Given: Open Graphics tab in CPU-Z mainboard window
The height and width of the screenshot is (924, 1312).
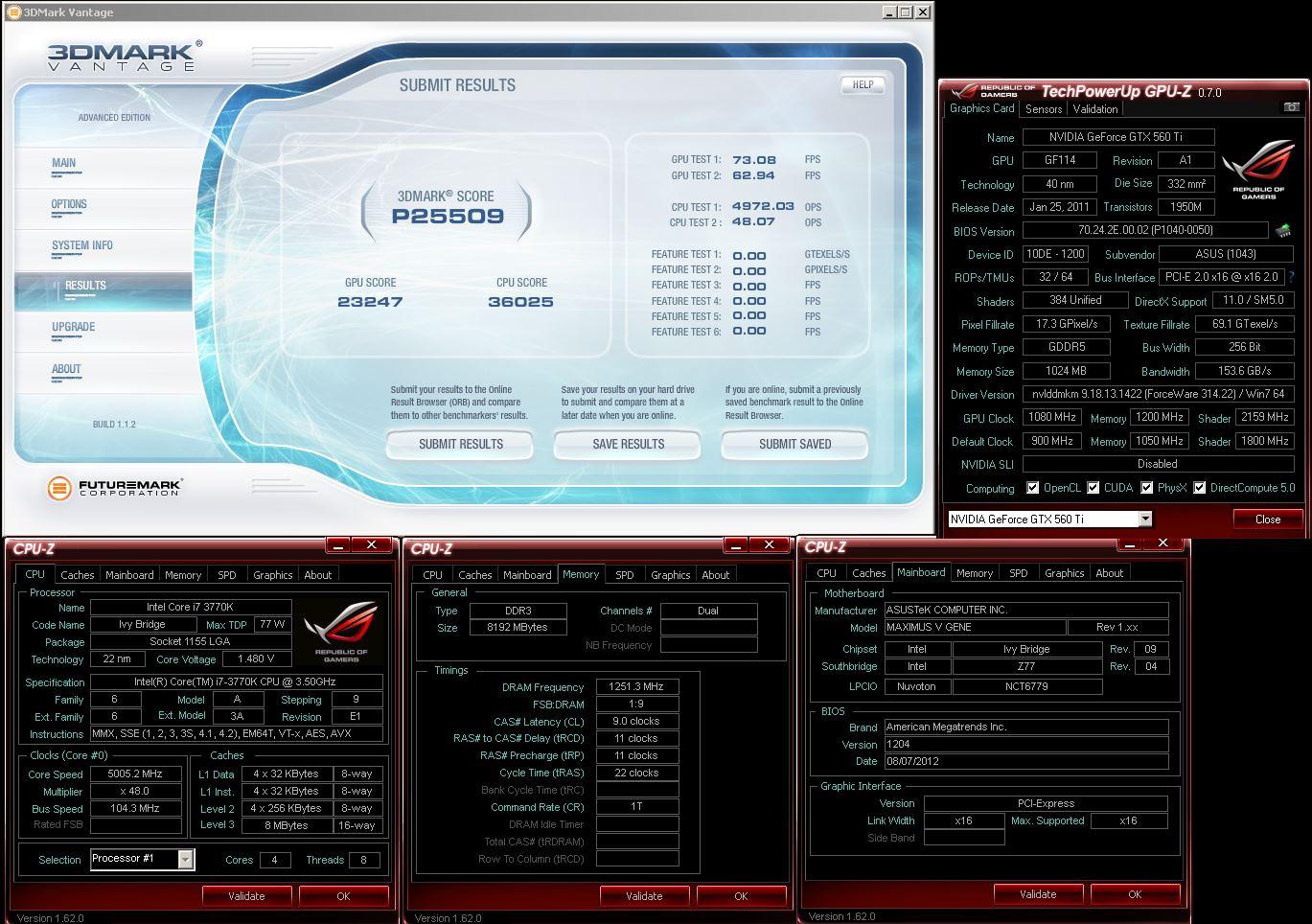Looking at the screenshot, I should click(1065, 573).
